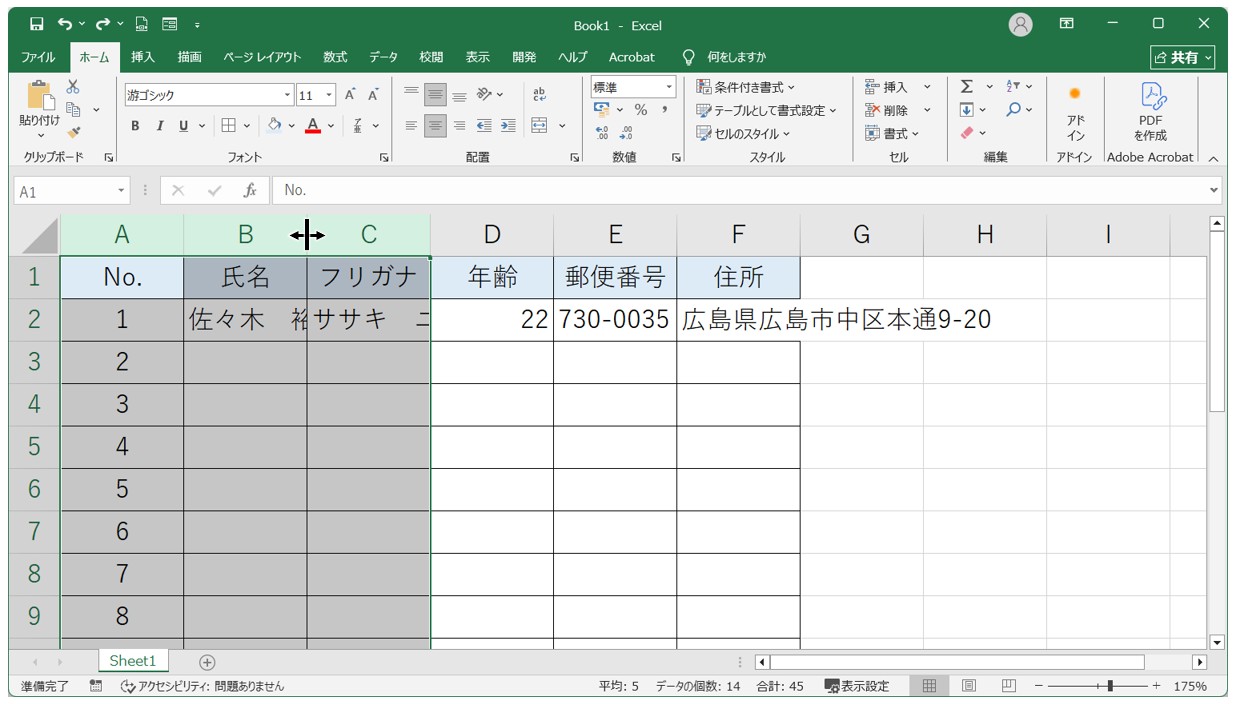Click the Decrease Decimal icon
The image size is (1236, 704).
(x=626, y=133)
